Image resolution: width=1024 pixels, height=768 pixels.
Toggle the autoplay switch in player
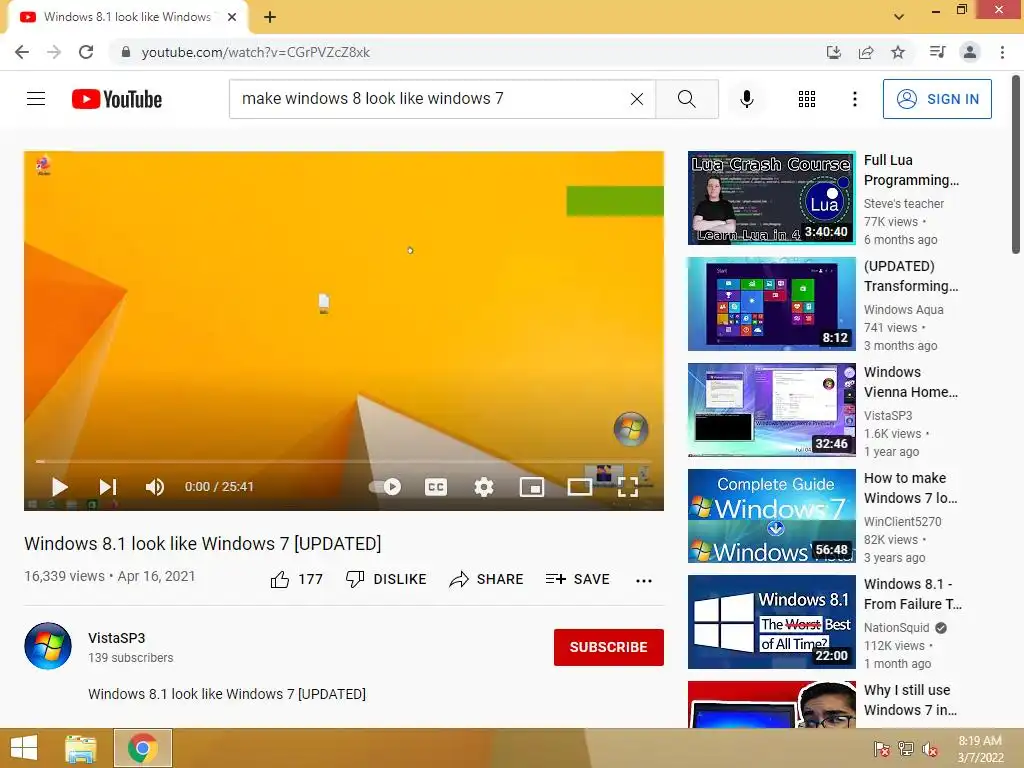[385, 487]
